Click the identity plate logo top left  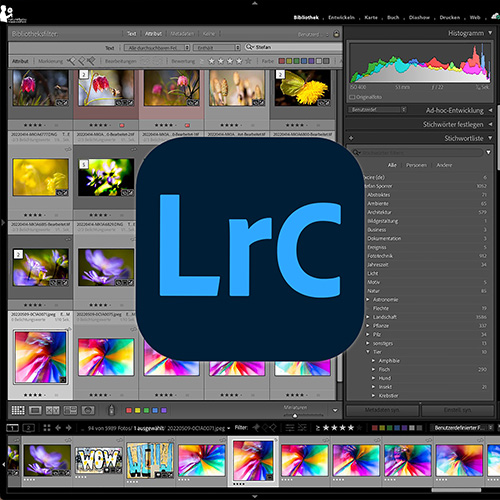pyautogui.click(x=13, y=14)
